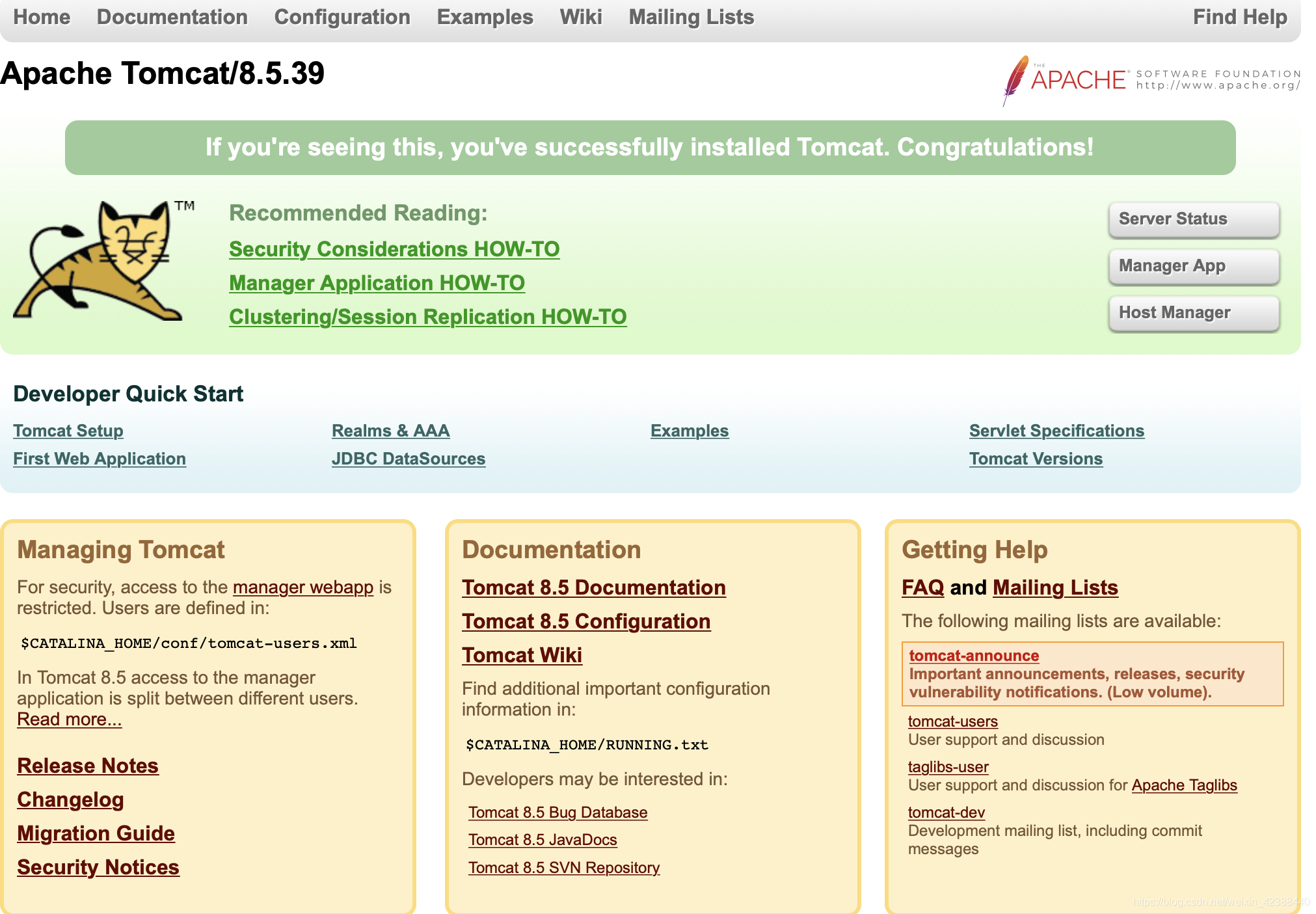Open the Home menu item
Image resolution: width=1316 pixels, height=914 pixels.
(41, 17)
